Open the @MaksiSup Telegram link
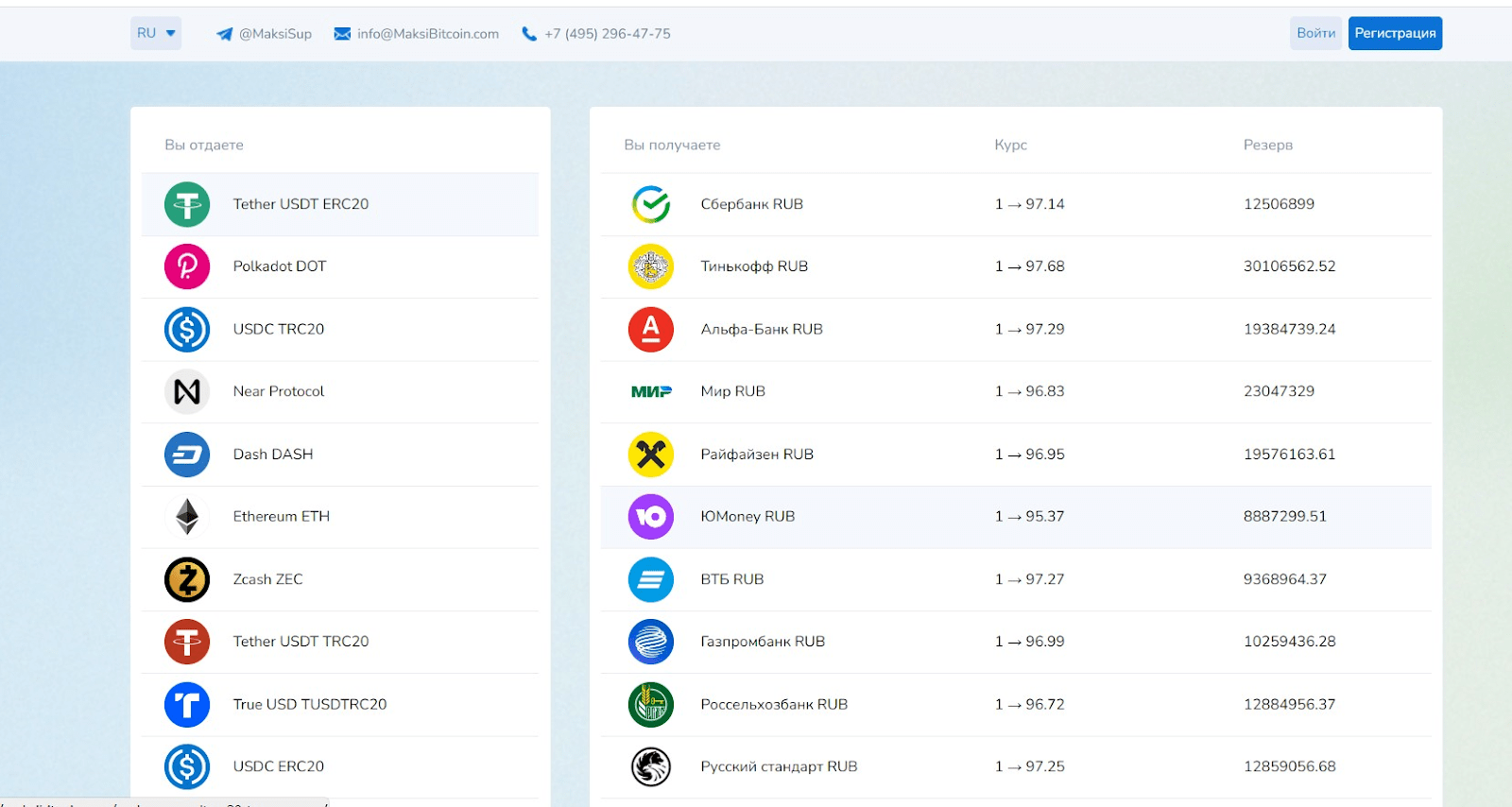Image resolution: width=1512 pixels, height=807 pixels. click(x=275, y=34)
